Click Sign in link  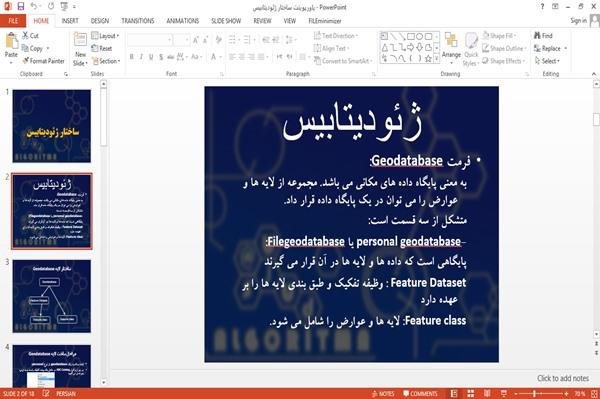(578, 21)
